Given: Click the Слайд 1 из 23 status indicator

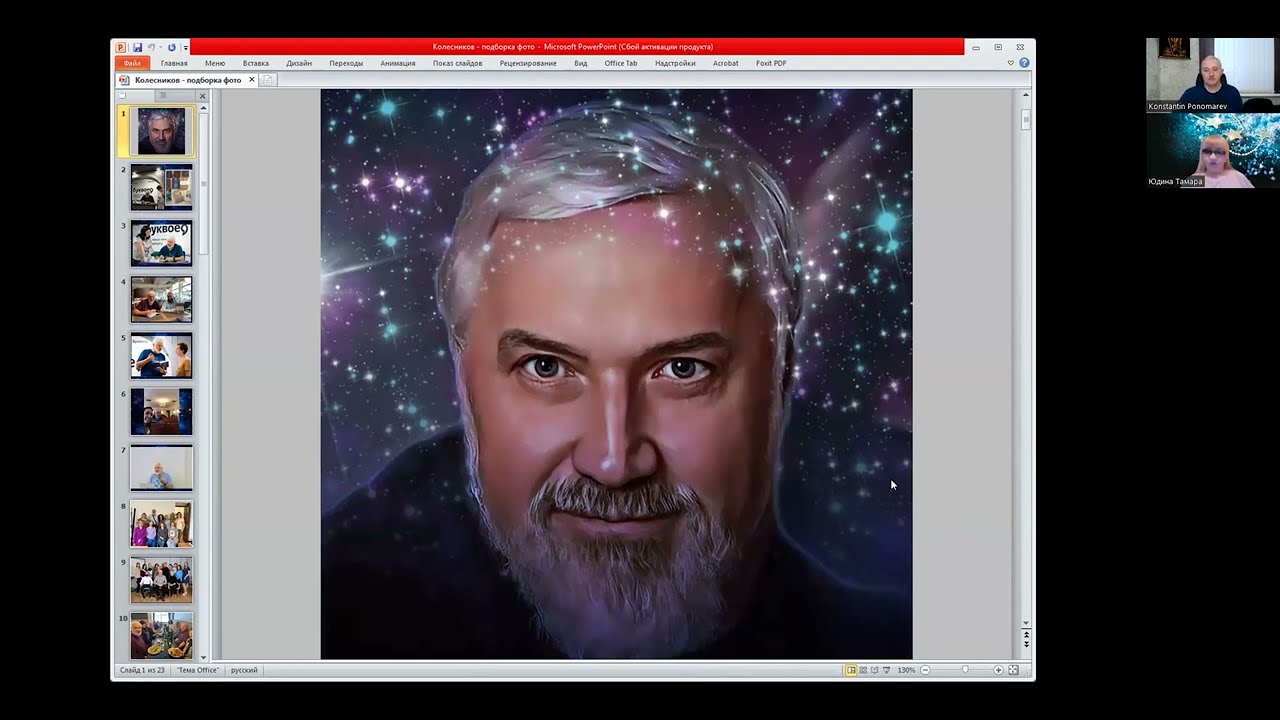Looking at the screenshot, I should [x=144, y=670].
